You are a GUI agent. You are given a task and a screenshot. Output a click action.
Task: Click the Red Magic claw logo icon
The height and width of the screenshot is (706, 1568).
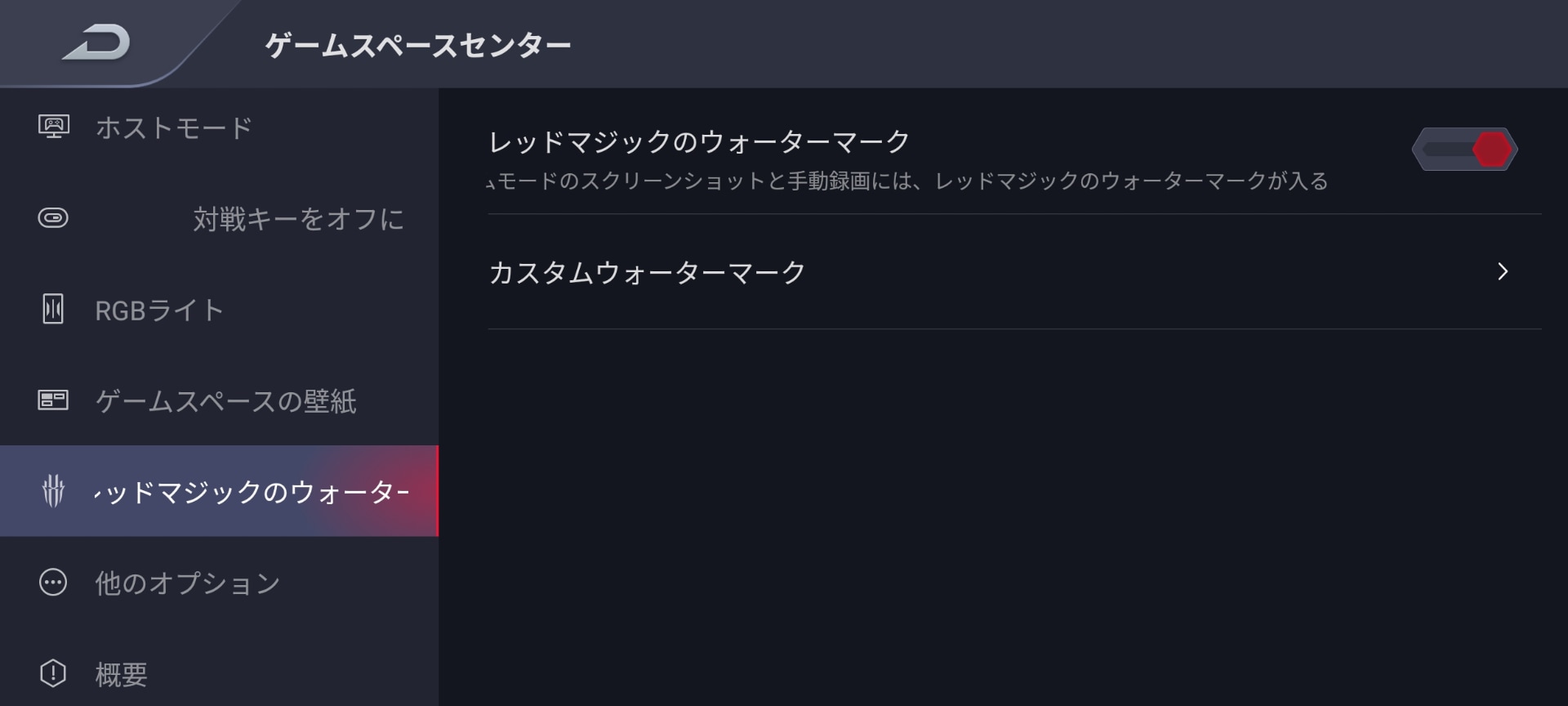coord(53,491)
